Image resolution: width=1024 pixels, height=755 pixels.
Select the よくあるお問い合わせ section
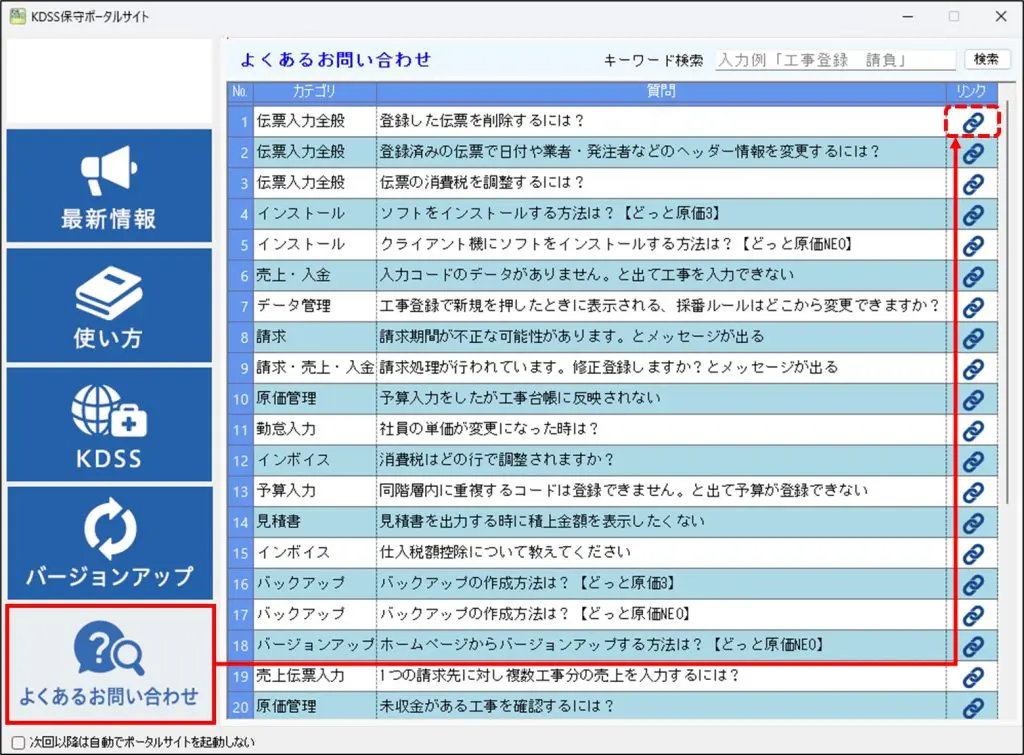109,664
